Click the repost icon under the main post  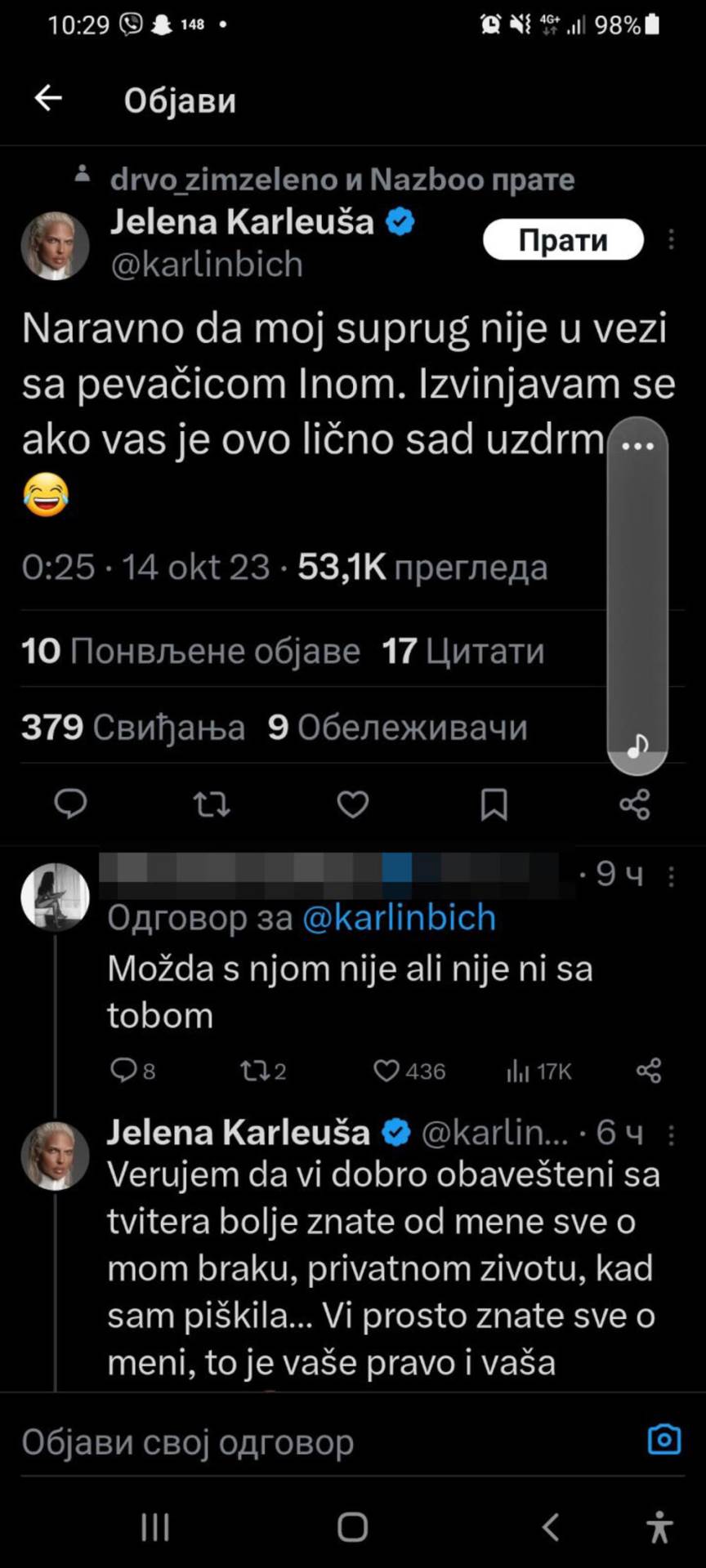[x=211, y=805]
